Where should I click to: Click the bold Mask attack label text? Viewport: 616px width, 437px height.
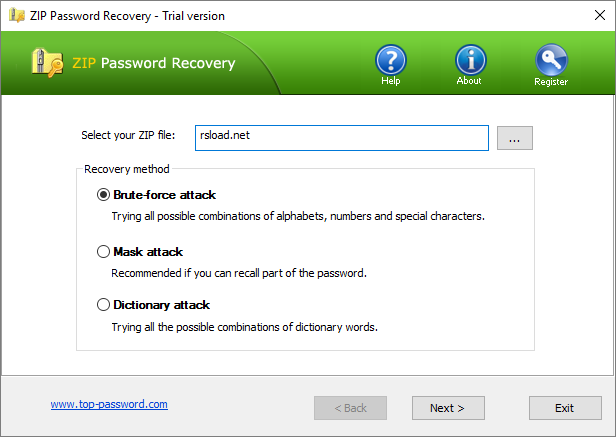pyautogui.click(x=148, y=252)
